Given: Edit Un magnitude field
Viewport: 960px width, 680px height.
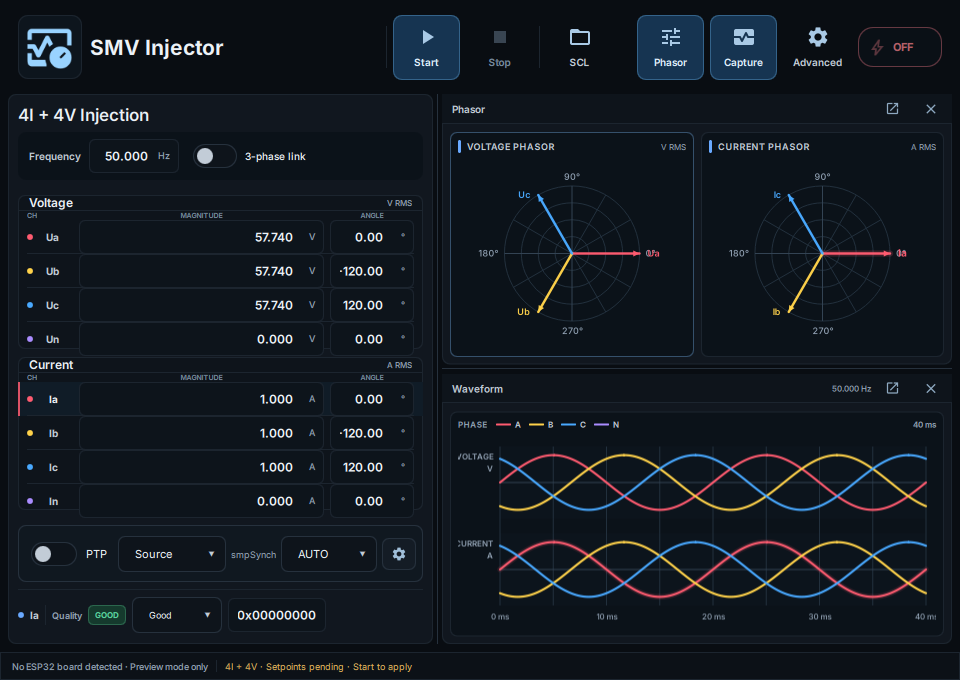Looking at the screenshot, I should [x=202, y=339].
